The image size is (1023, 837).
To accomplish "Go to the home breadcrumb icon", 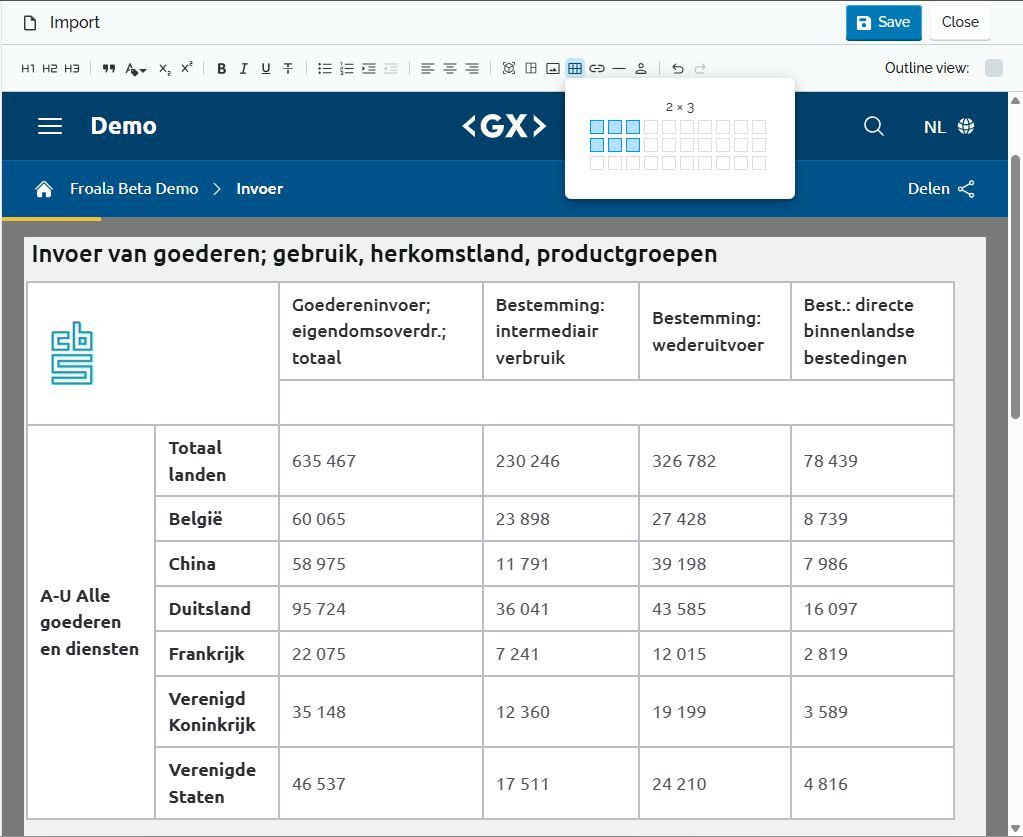I will (44, 189).
